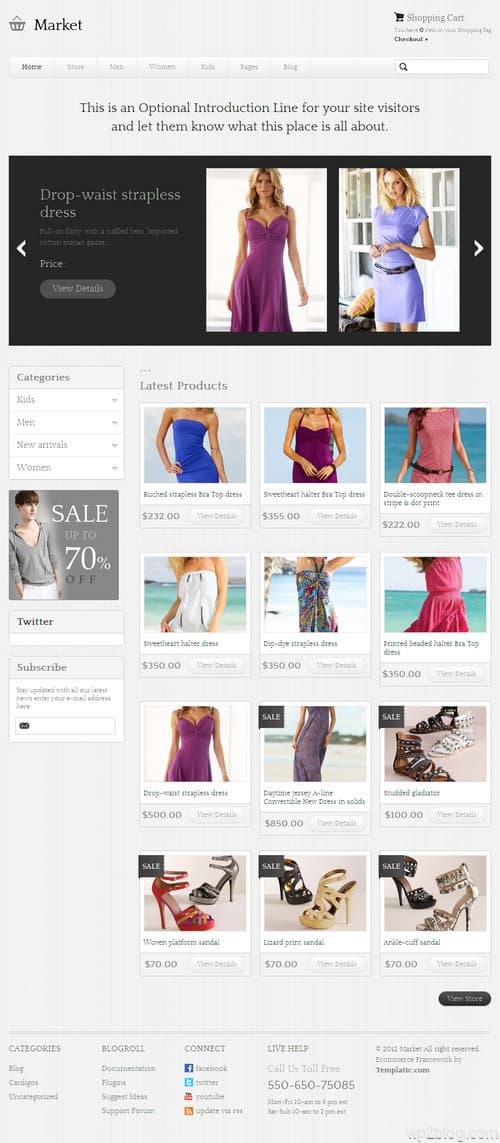This screenshot has height=1143, width=500.
Task: Click the 'Latest Products' heading
Action: (184, 386)
